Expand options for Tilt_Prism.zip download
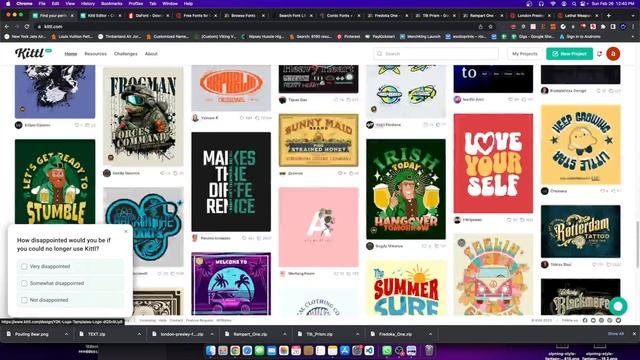This screenshot has height=360, width=640. (358, 334)
